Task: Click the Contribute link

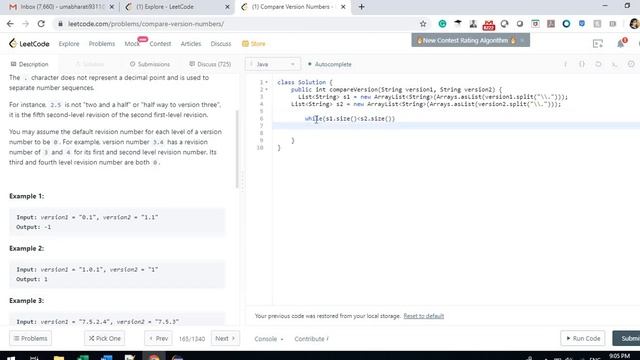Action: (x=311, y=339)
